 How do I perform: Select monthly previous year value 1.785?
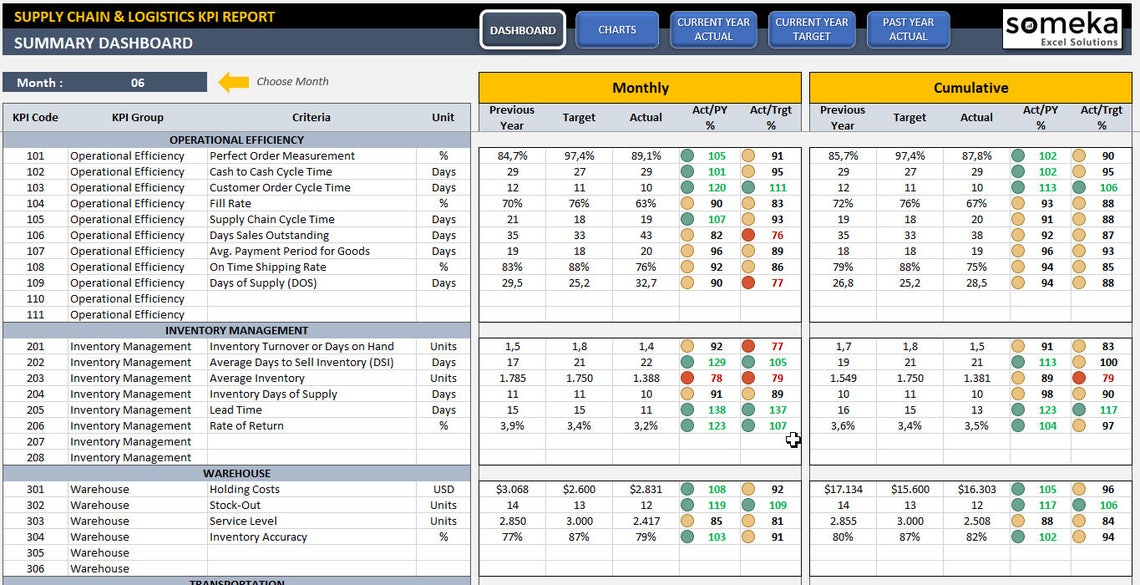coord(512,378)
